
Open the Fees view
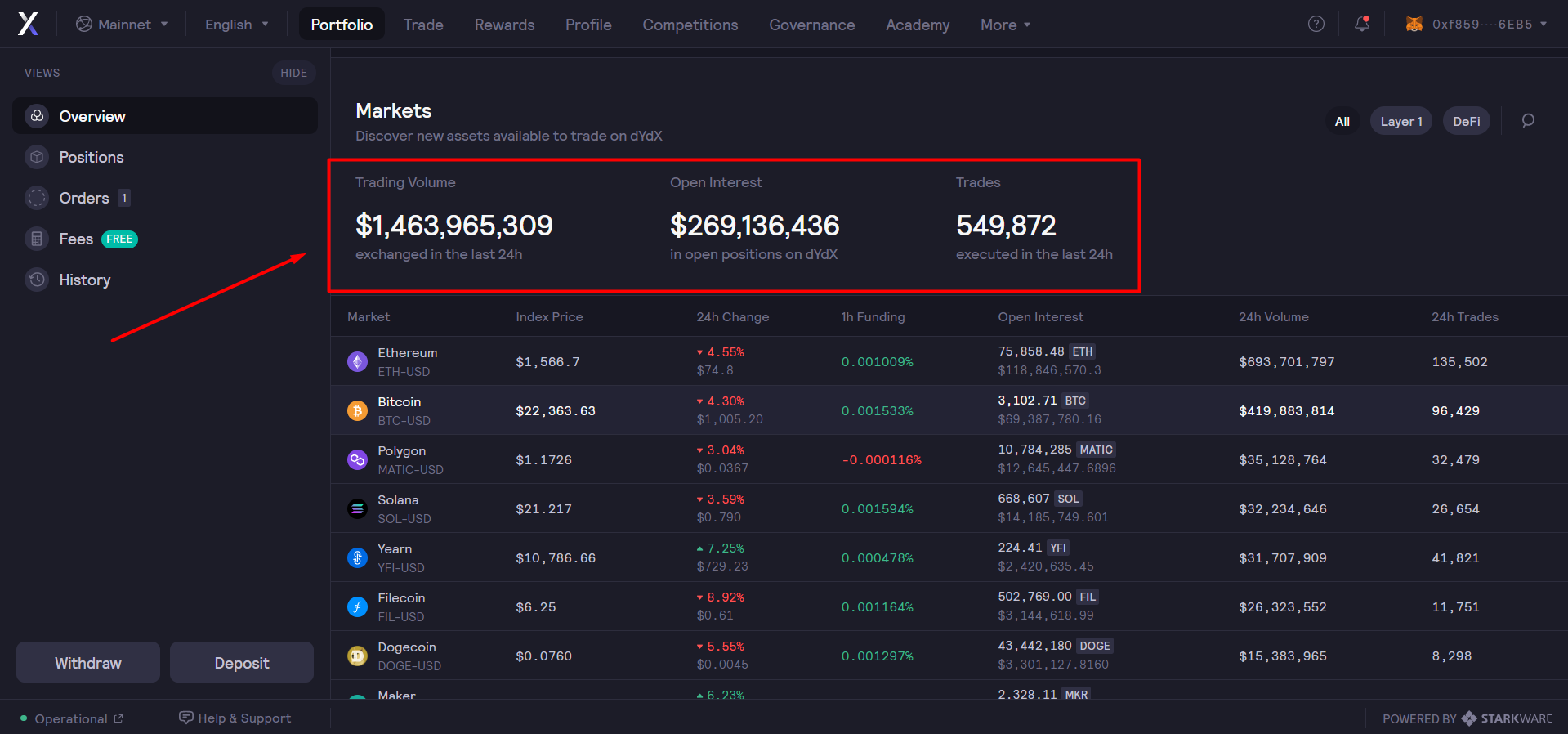pyautogui.click(x=165, y=239)
